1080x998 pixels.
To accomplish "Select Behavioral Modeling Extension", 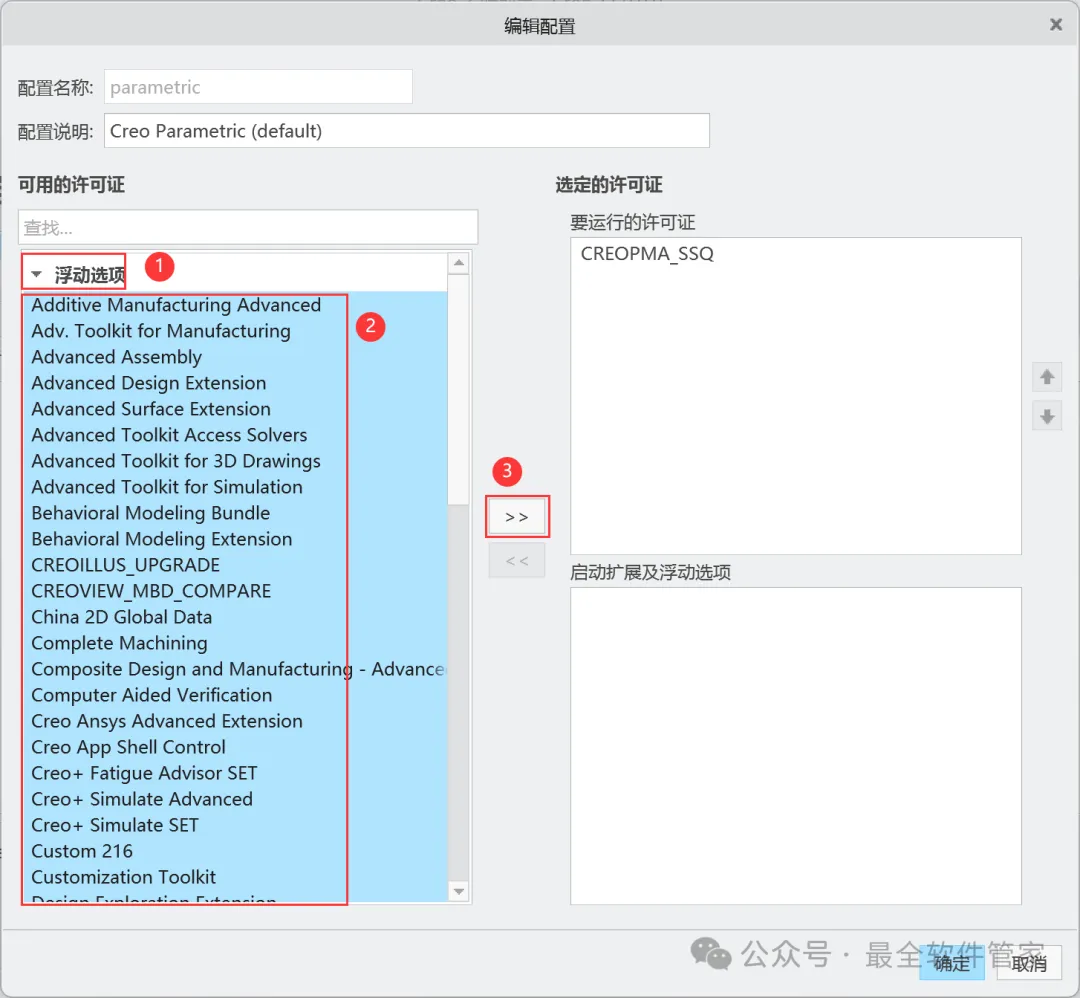I will pyautogui.click(x=235, y=539).
